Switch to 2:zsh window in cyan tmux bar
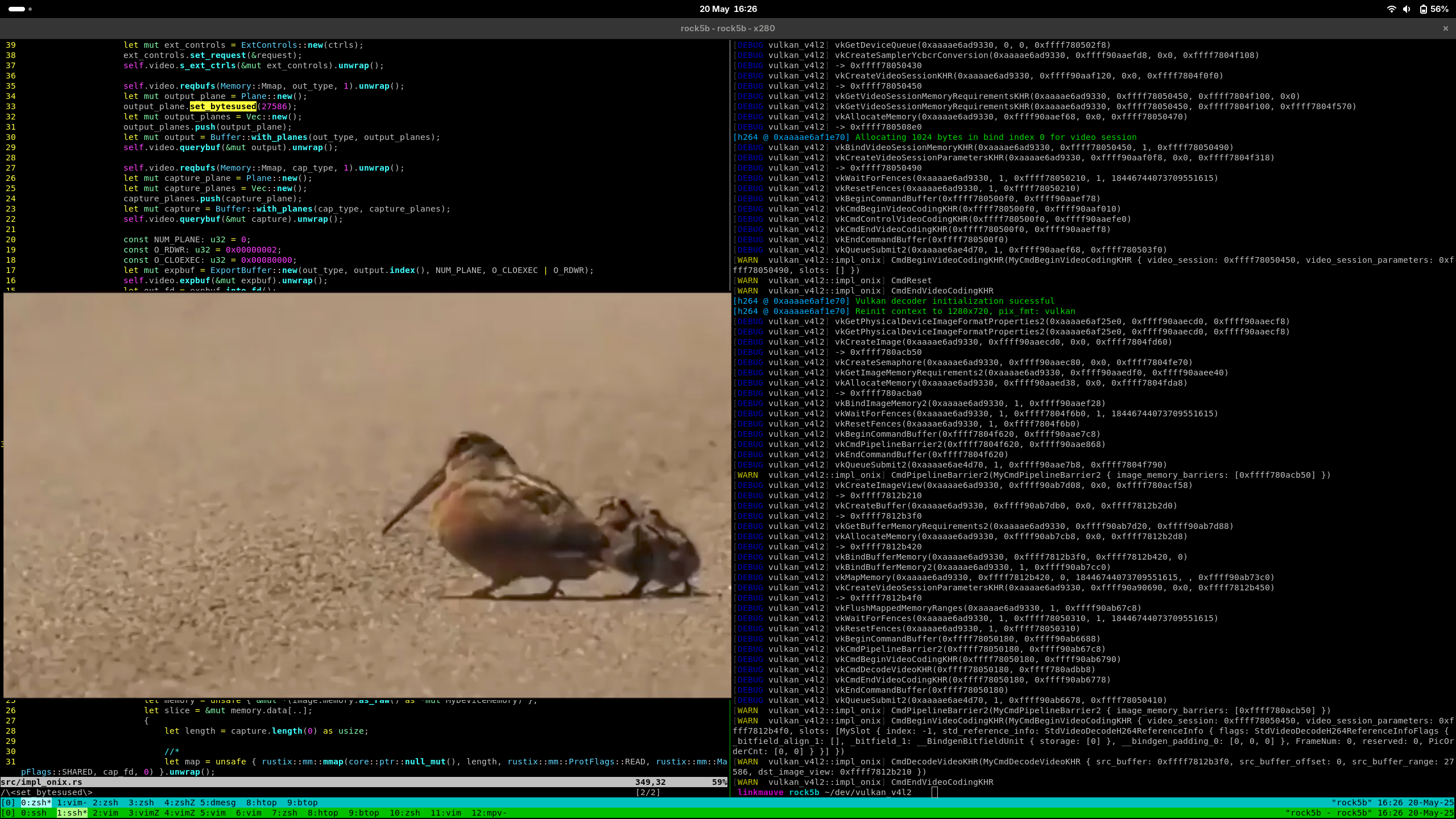Viewport: 1456px width, 819px height. pyautogui.click(x=106, y=803)
